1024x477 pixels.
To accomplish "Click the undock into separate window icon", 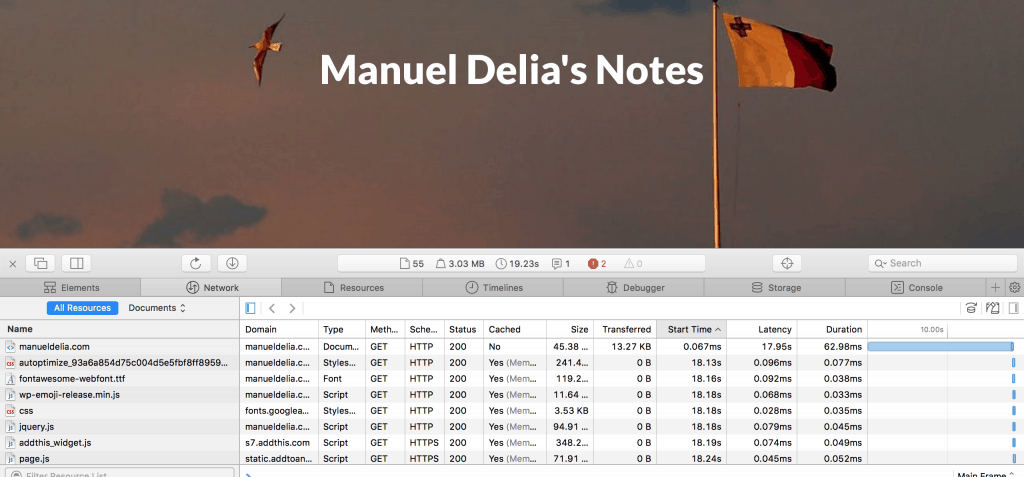I will click(41, 263).
